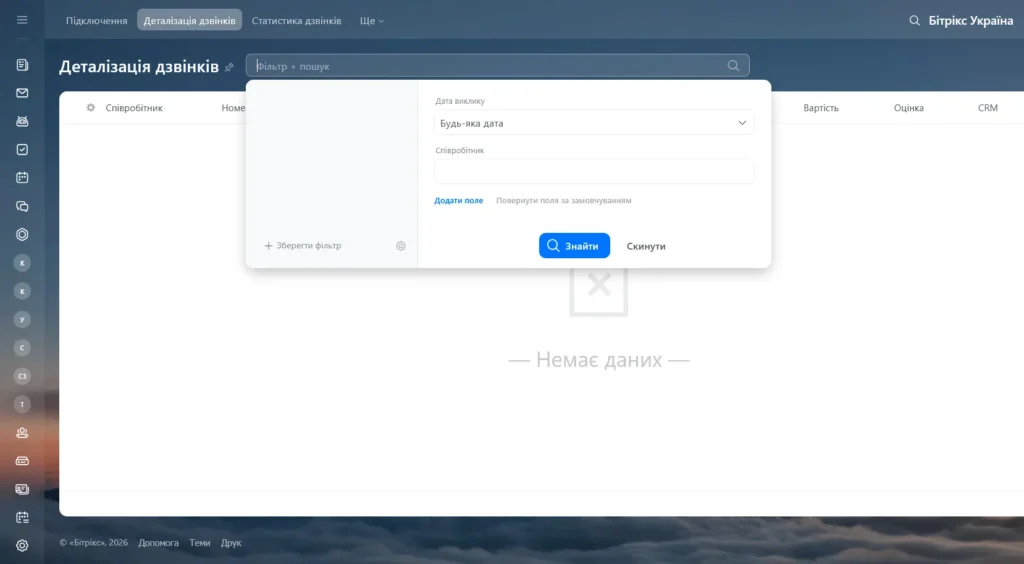The image size is (1024, 564).
Task: Open the settings gear in sidebar
Action: [x=22, y=546]
